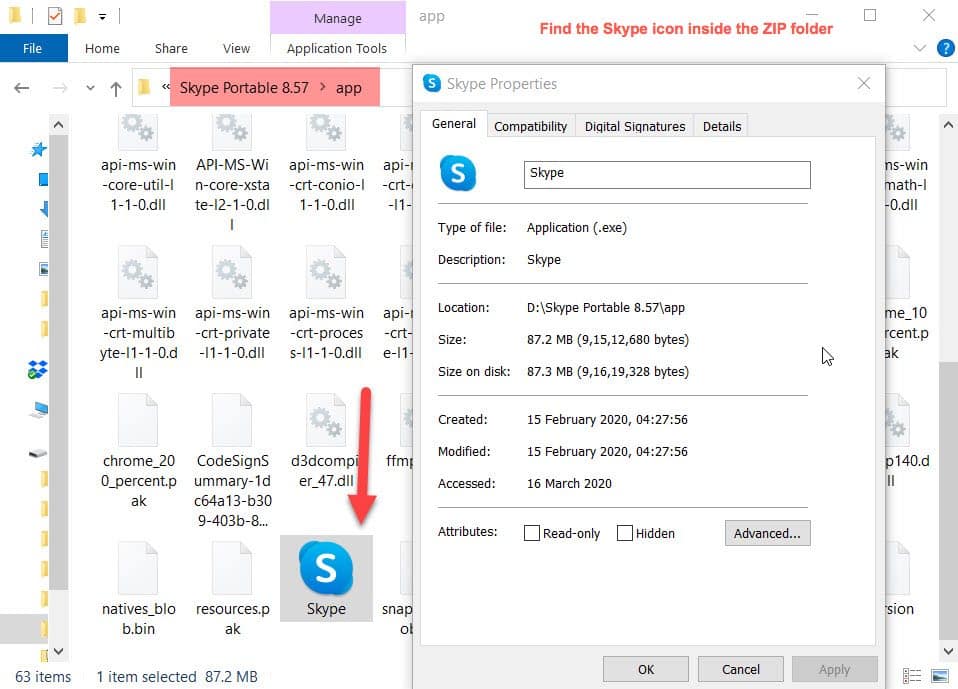Switch to Digital Signatures tab
958x689 pixels.
(x=635, y=126)
